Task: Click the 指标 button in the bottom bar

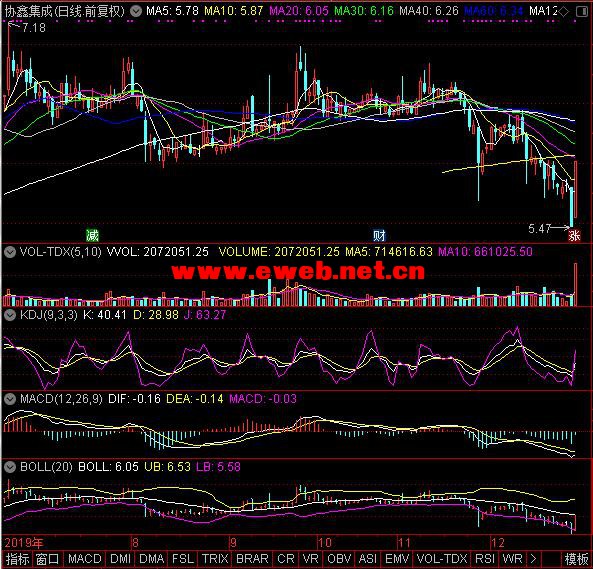Action: (x=17, y=559)
